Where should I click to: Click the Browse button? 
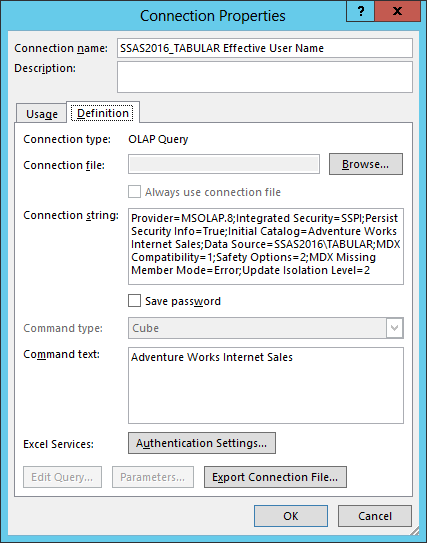pyautogui.click(x=366, y=164)
